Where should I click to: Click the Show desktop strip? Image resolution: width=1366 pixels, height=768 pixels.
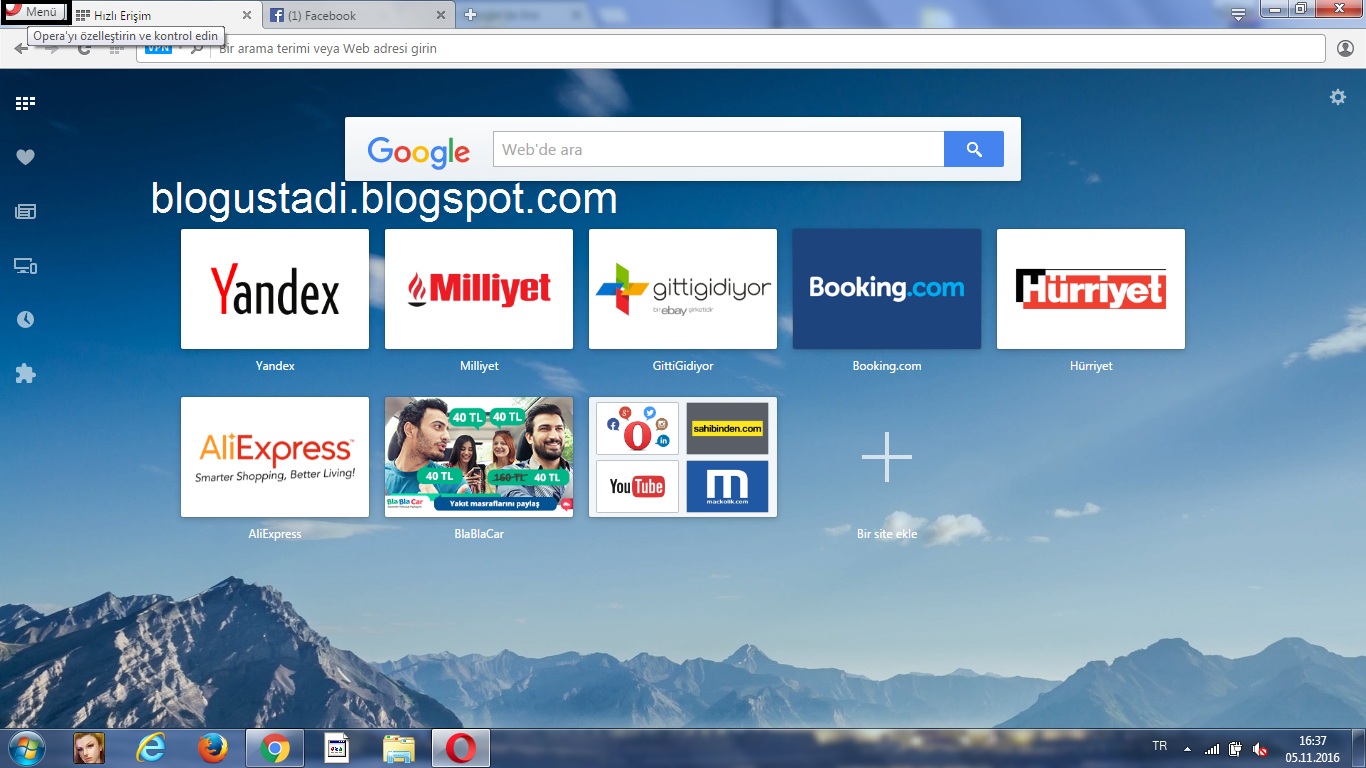[x=1358, y=748]
